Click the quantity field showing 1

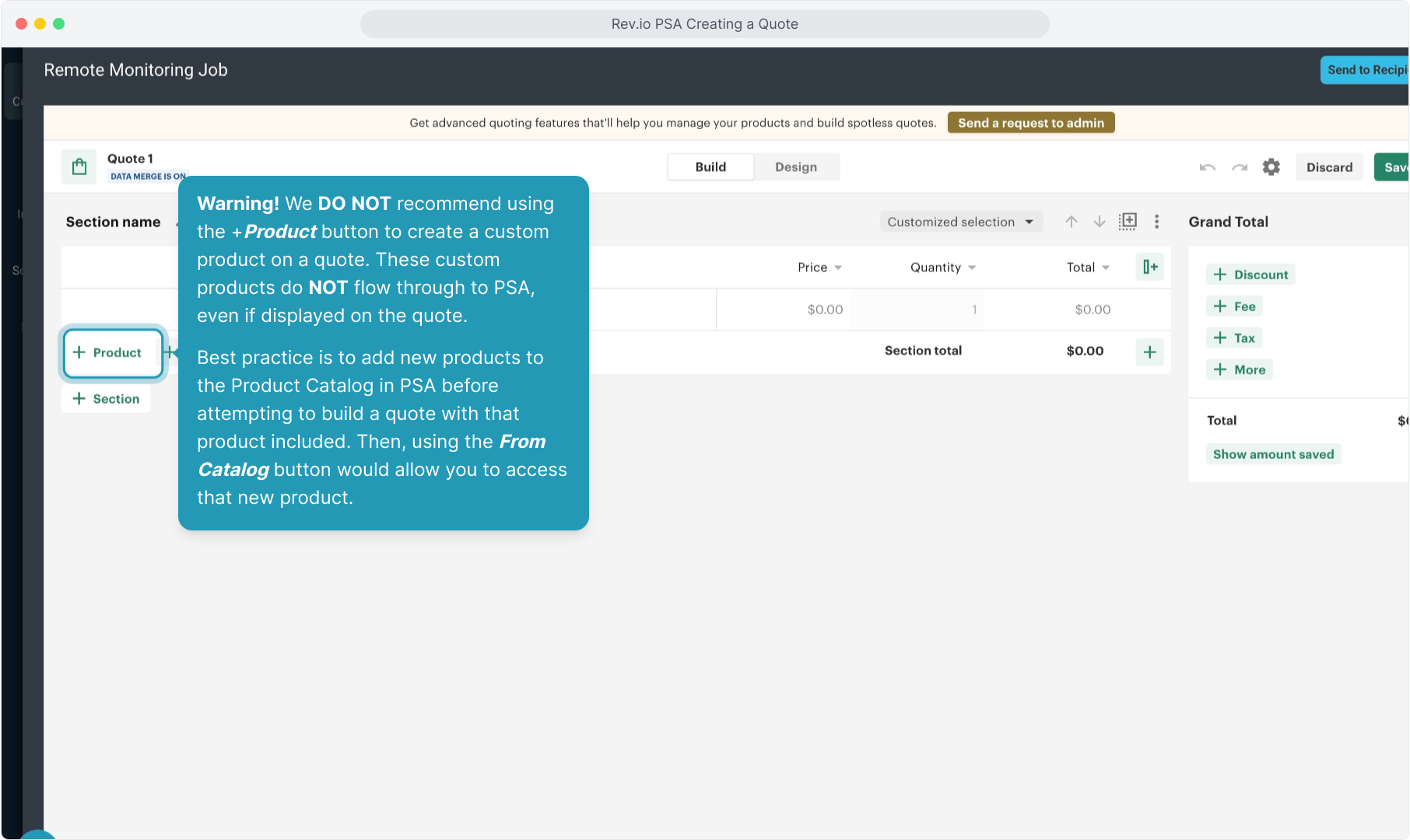917,310
